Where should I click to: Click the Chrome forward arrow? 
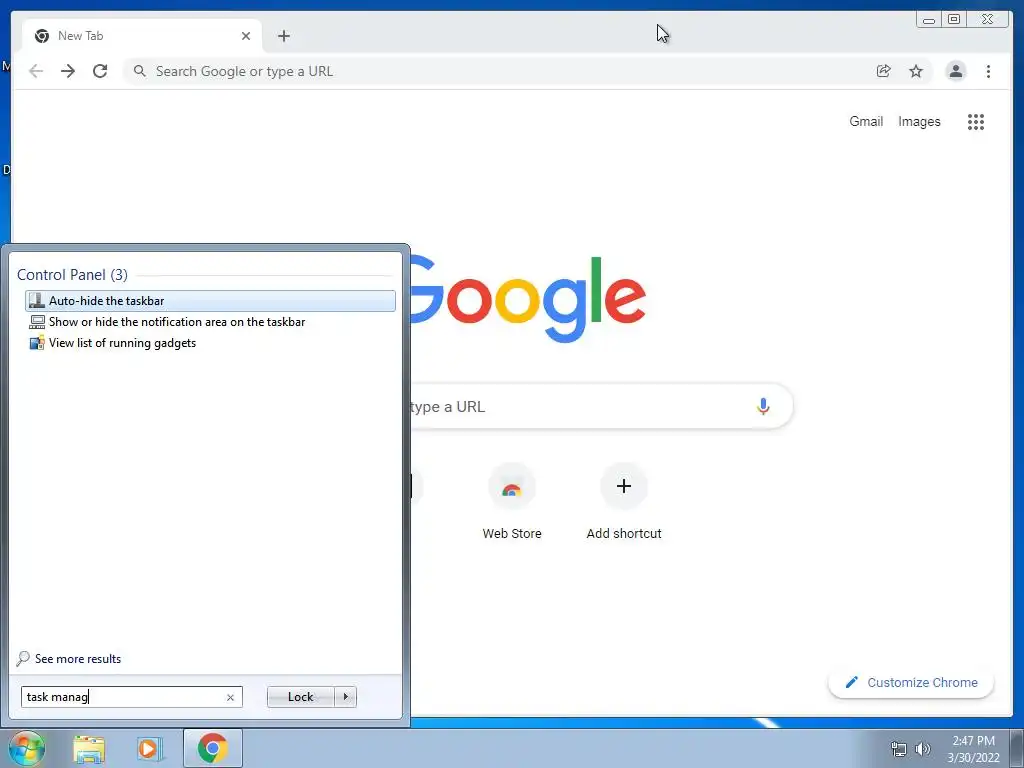(x=68, y=71)
